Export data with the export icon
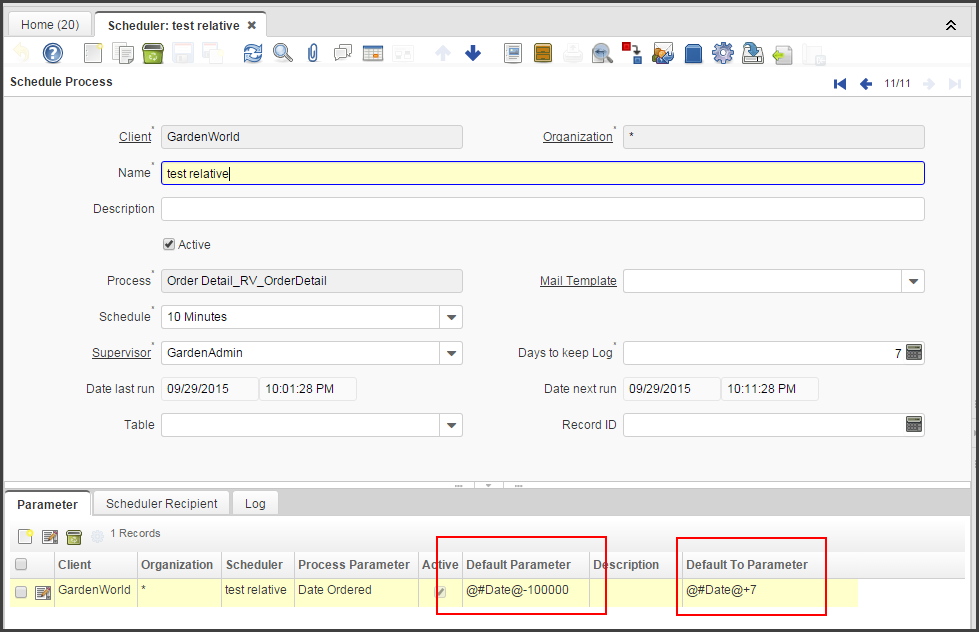 [752, 52]
